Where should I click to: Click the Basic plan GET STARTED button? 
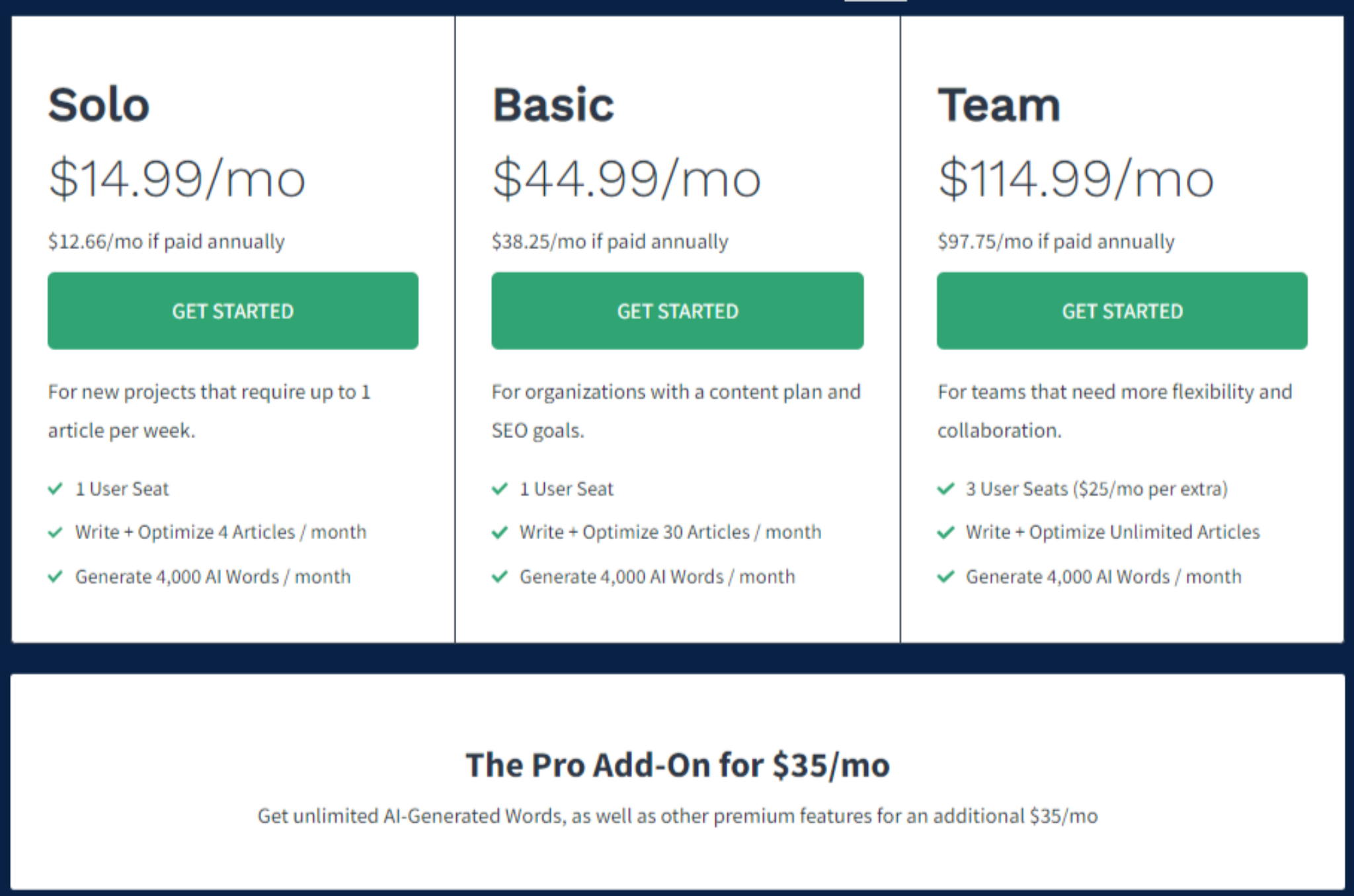(677, 311)
